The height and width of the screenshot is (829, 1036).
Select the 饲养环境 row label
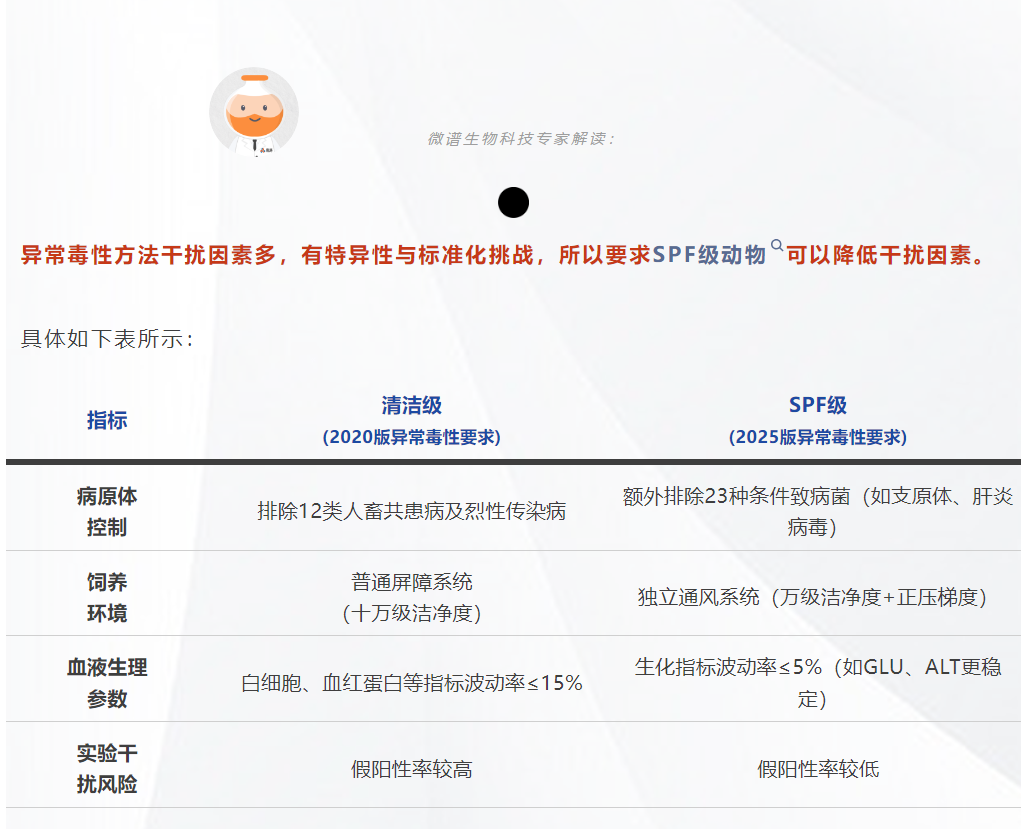coord(107,597)
